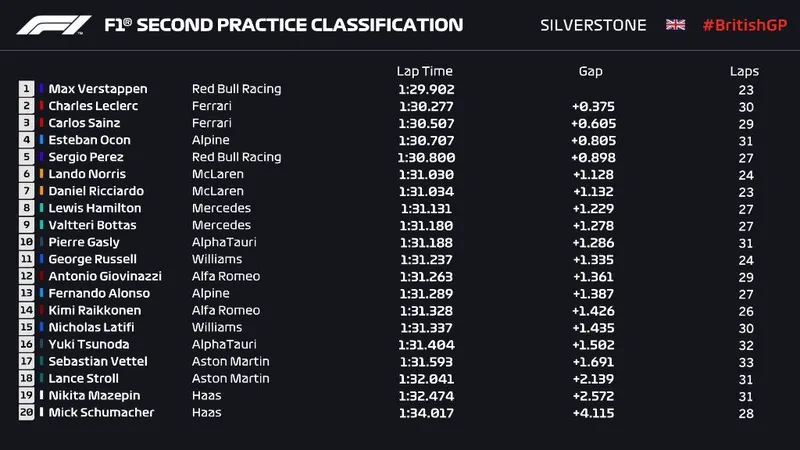This screenshot has width=800, height=450.
Task: Click the position 10 badge for Gasly
Action: point(26,242)
